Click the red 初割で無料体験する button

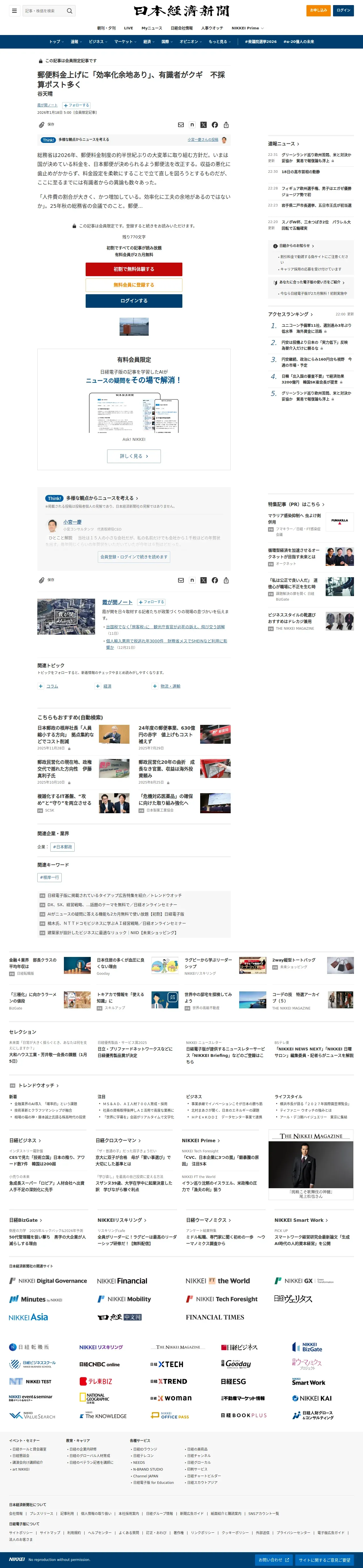134,269
